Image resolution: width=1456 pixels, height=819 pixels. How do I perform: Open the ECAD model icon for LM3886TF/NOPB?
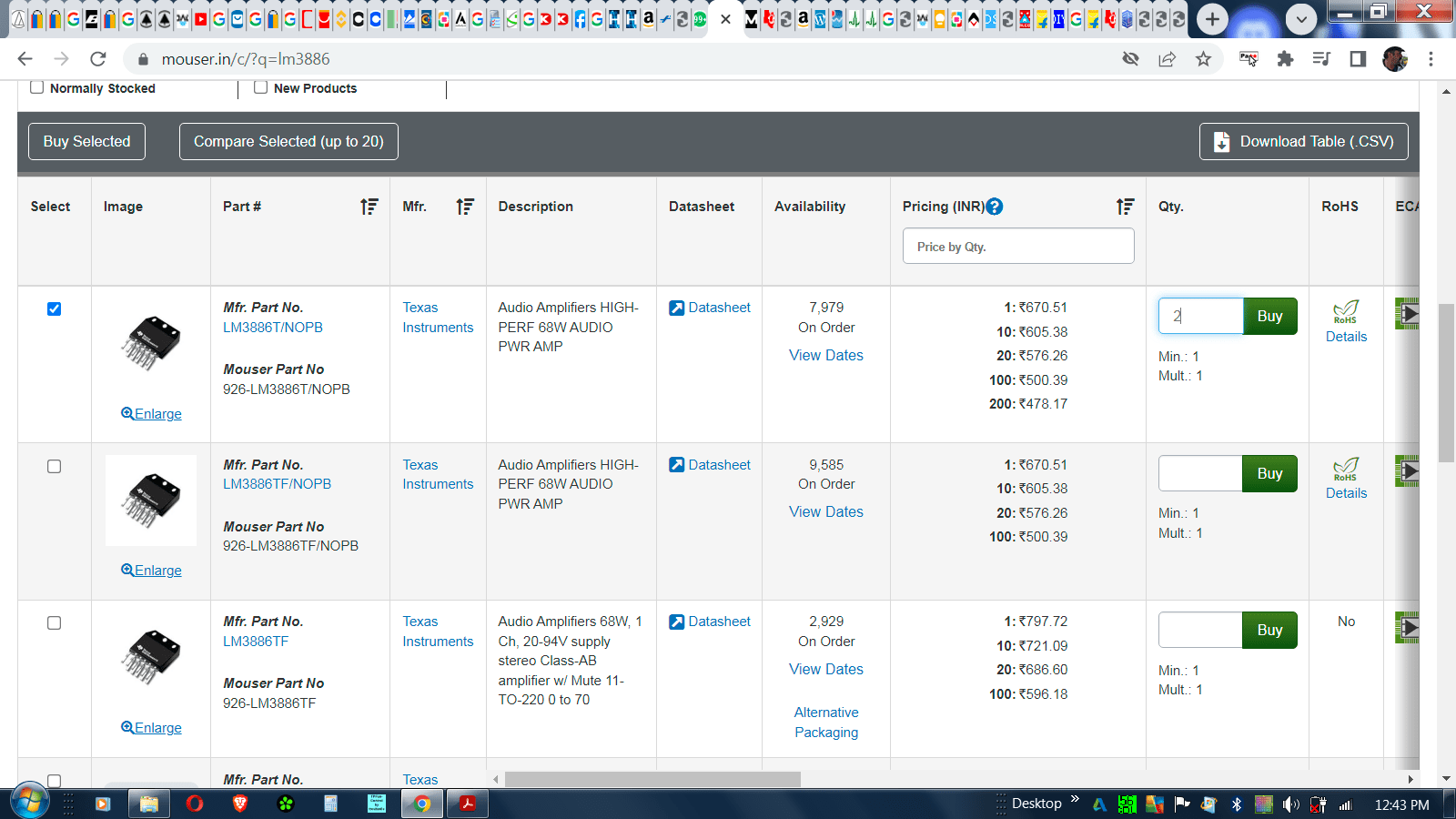tap(1407, 470)
